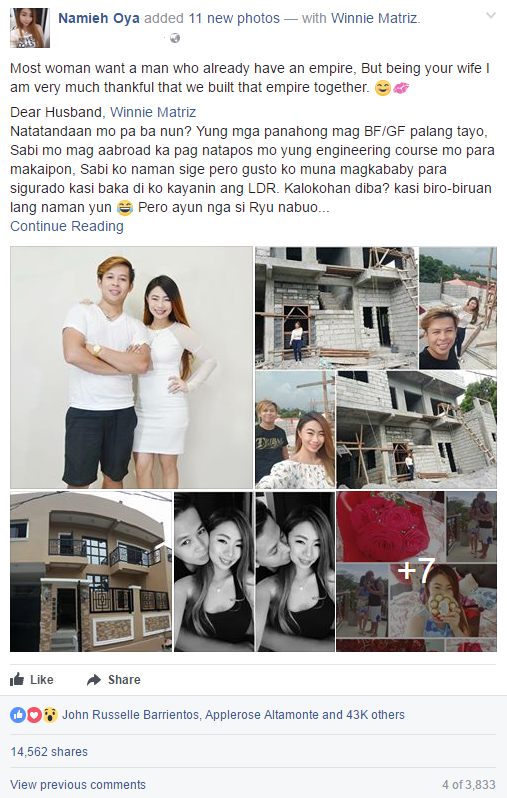Open the 14,562 shares list

click(49, 752)
